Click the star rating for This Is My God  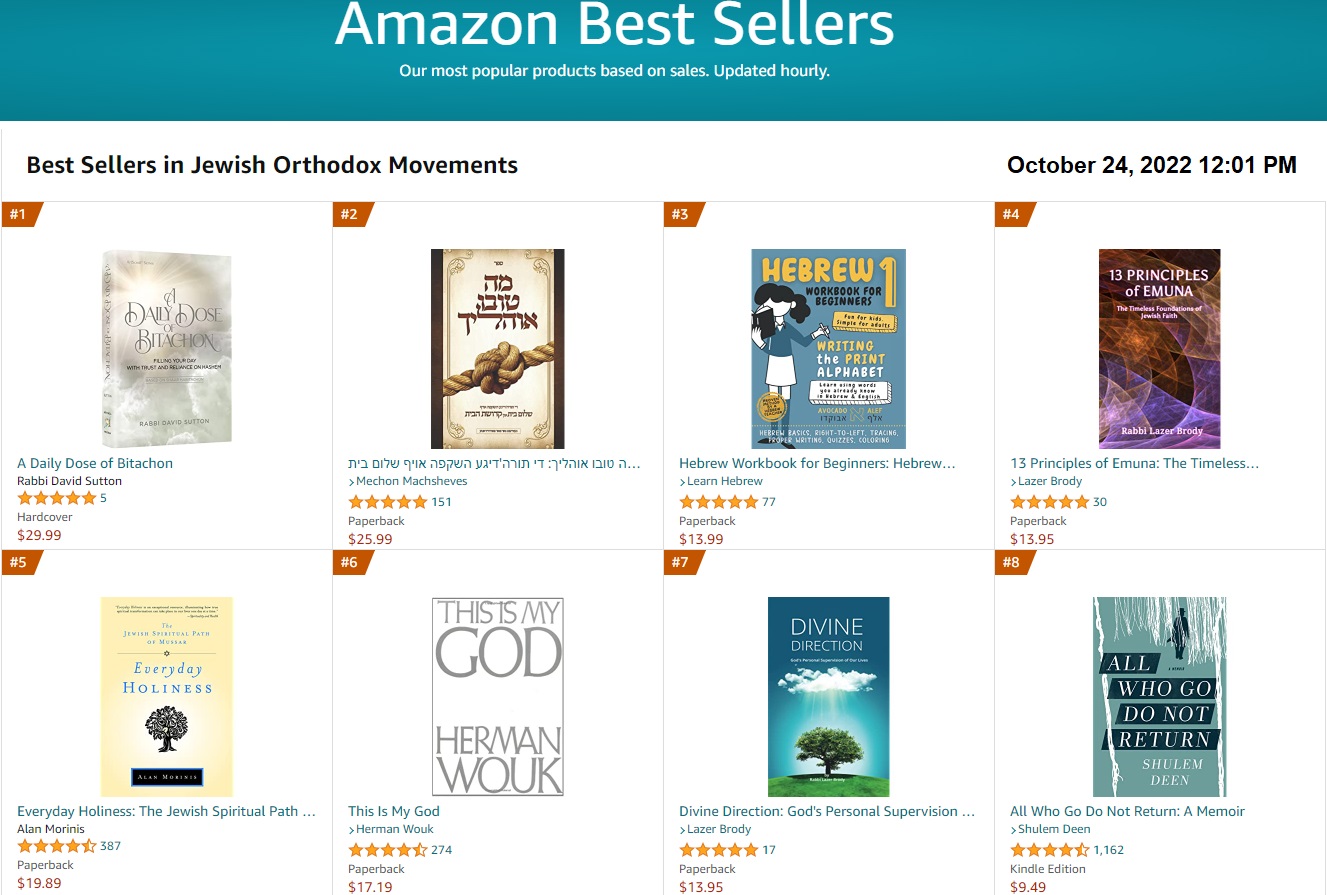click(x=387, y=850)
